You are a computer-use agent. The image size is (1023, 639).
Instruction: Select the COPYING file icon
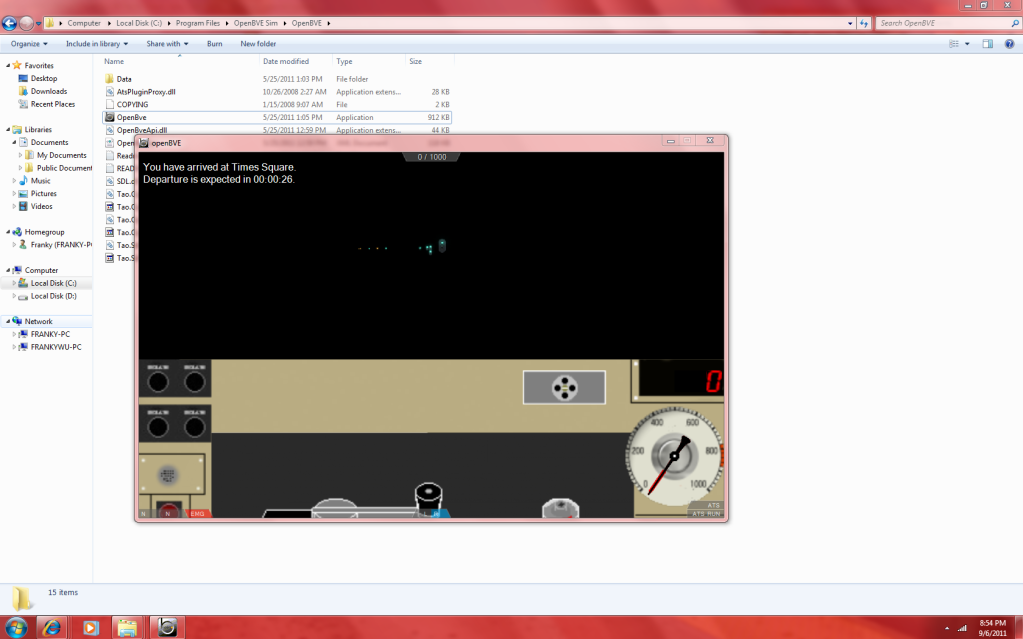110,104
